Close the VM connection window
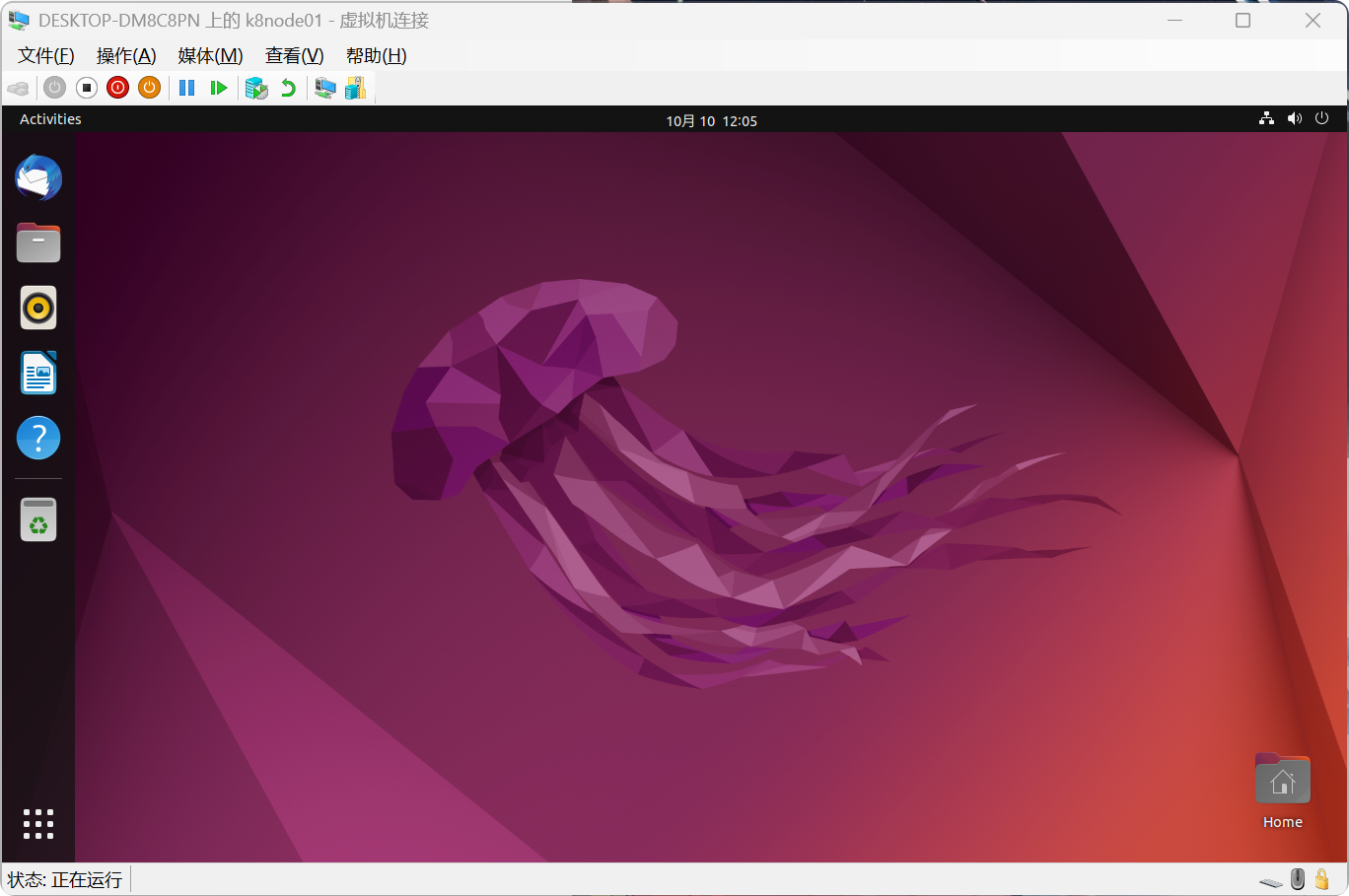The image size is (1349, 896). 1313,20
